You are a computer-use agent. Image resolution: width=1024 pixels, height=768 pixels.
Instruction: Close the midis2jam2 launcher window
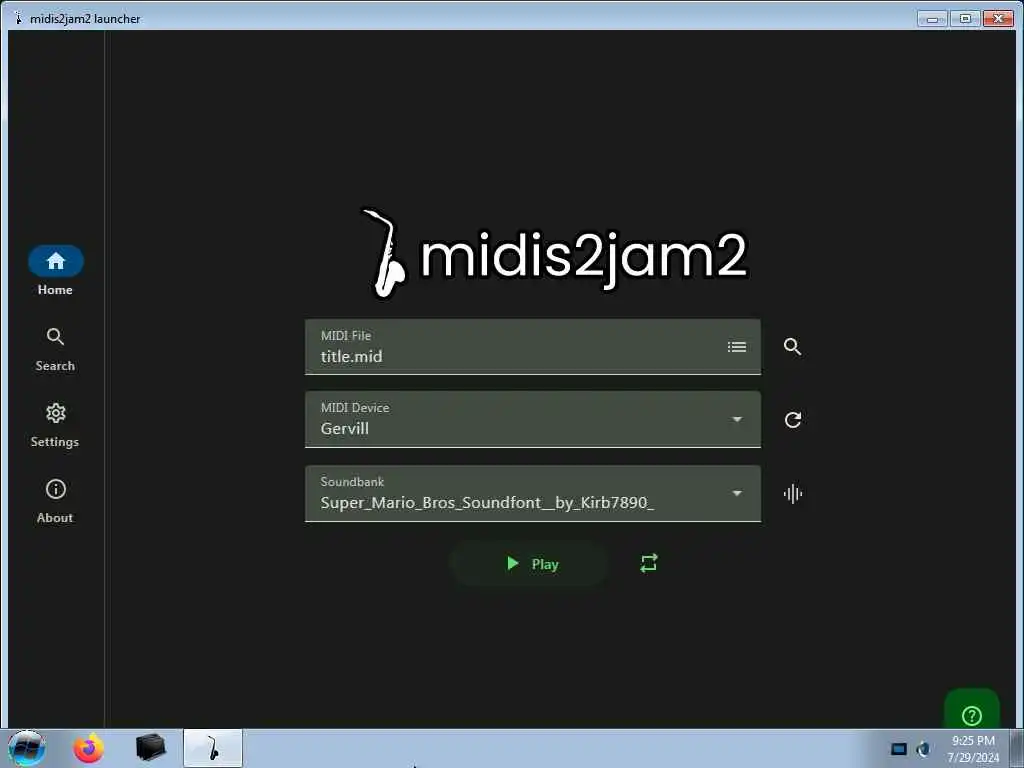[998, 19]
